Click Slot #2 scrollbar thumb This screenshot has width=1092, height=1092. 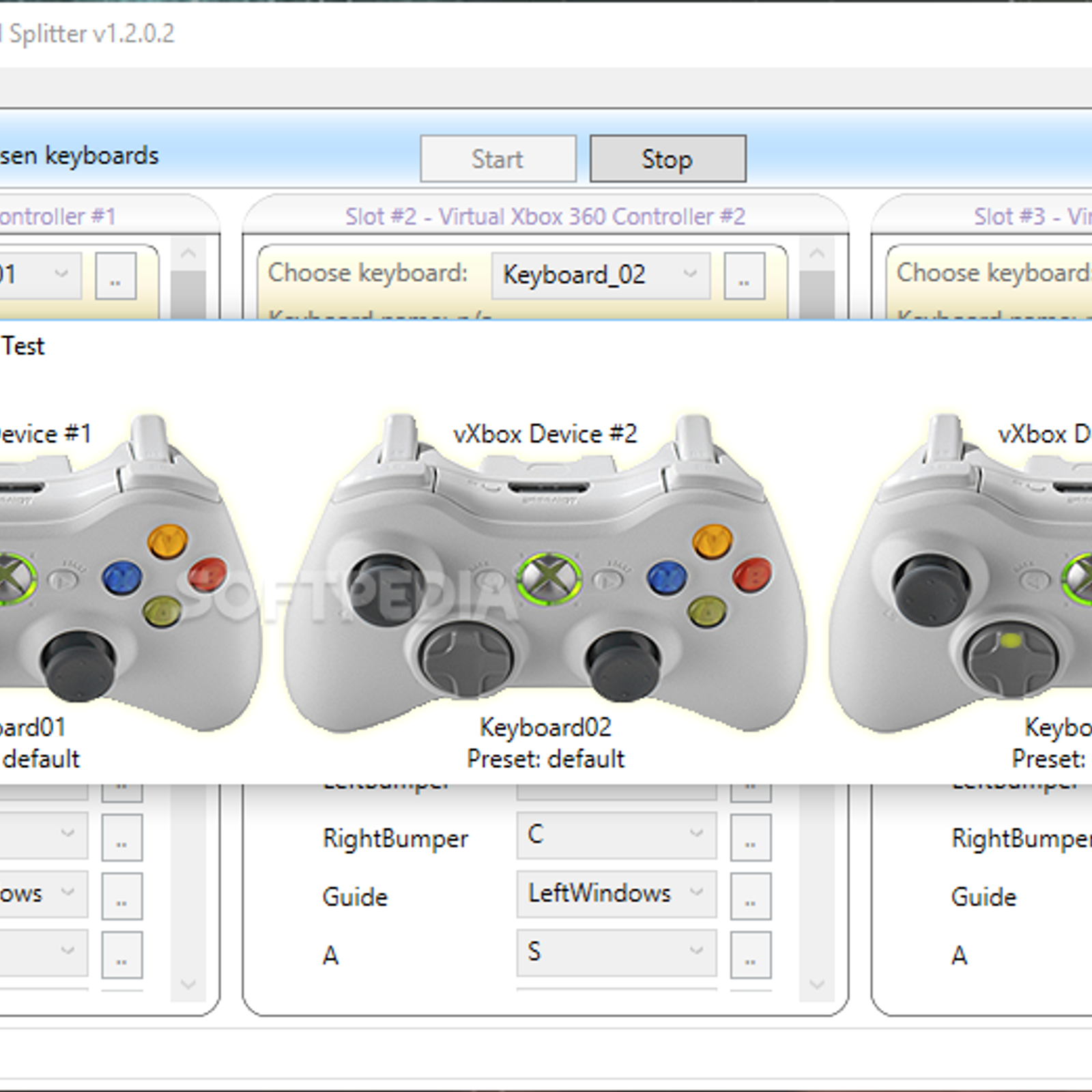[x=816, y=295]
